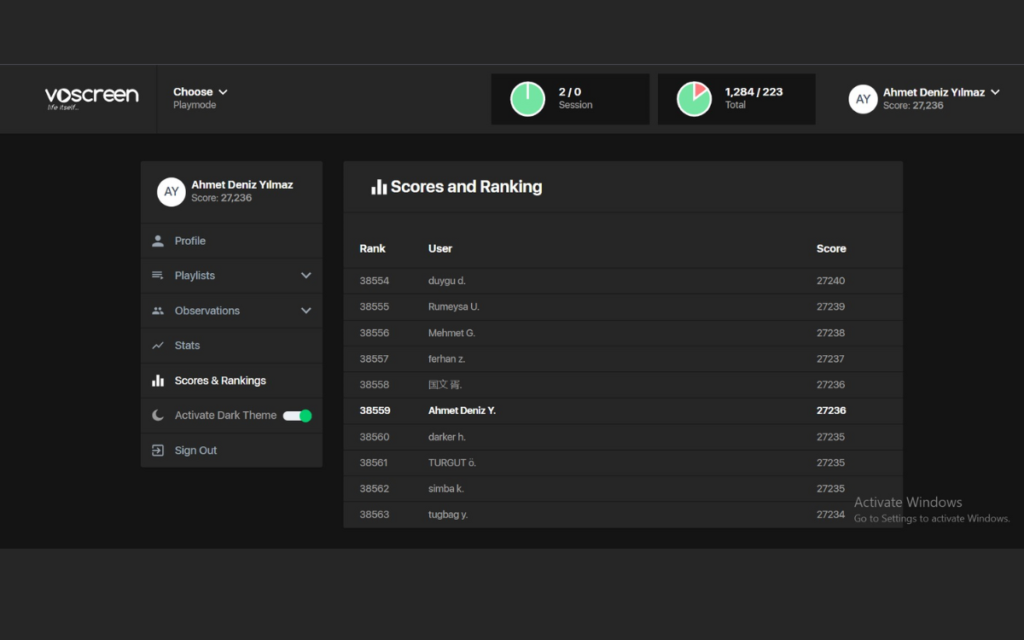The image size is (1024, 640).
Task: Click score value 27237
Action: click(831, 359)
